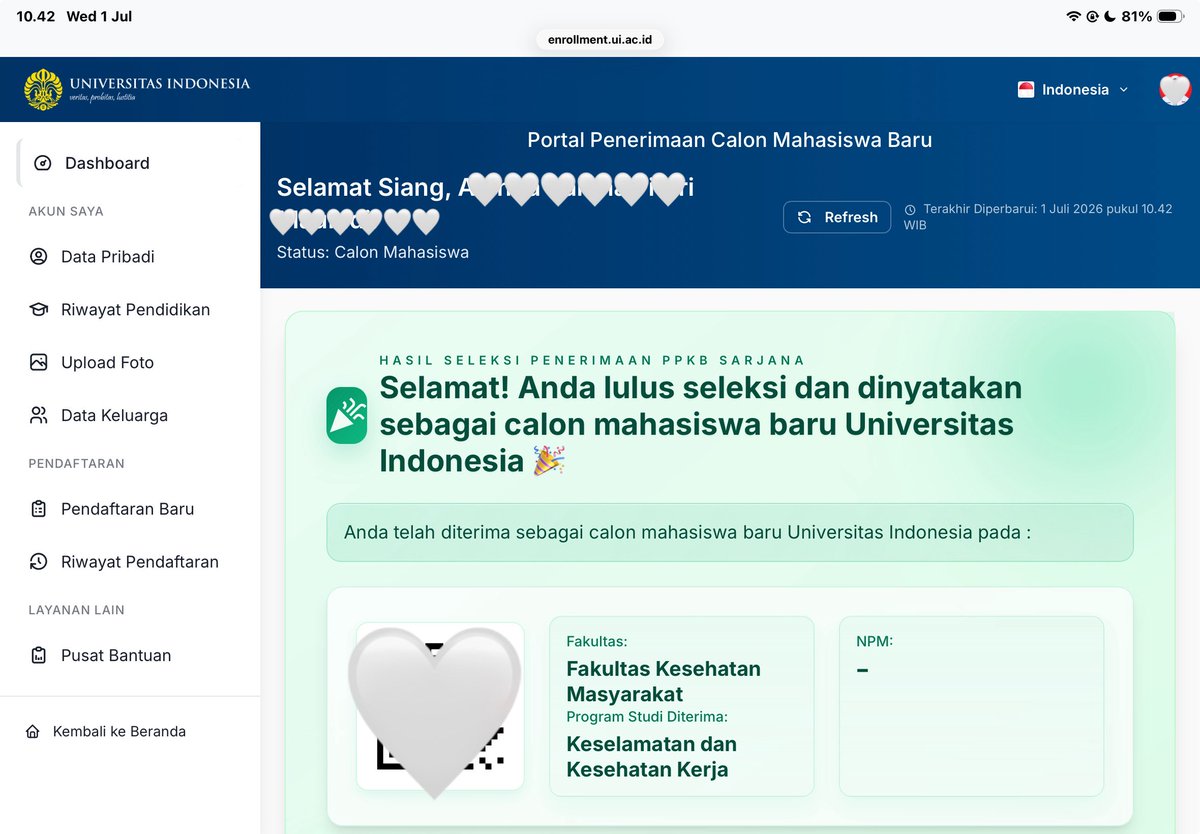The width and height of the screenshot is (1200, 834).
Task: Click "PENDAFTARAN" section header
Action: tap(77, 463)
